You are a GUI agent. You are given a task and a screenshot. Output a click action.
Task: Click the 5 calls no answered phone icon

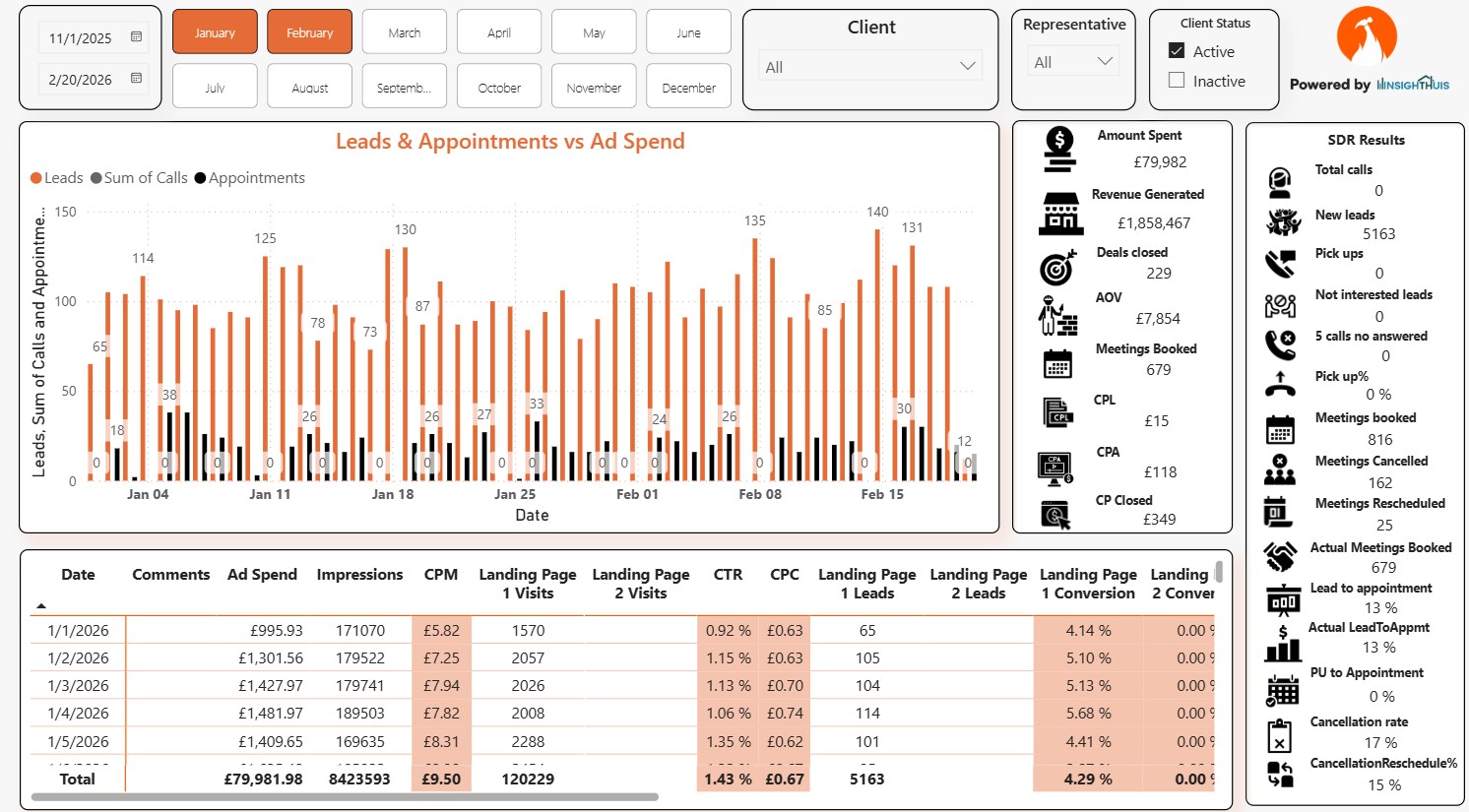pyautogui.click(x=1280, y=344)
